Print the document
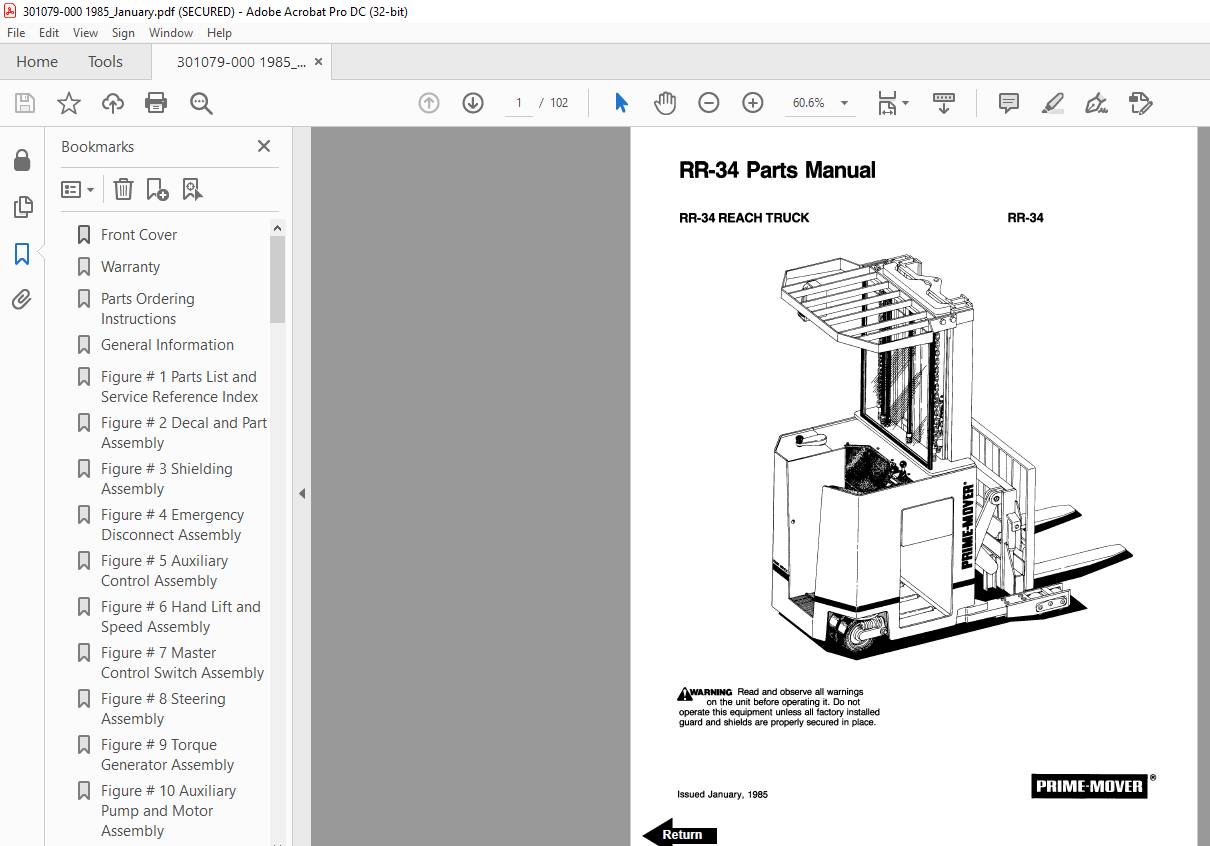1210x846 pixels. tap(156, 103)
